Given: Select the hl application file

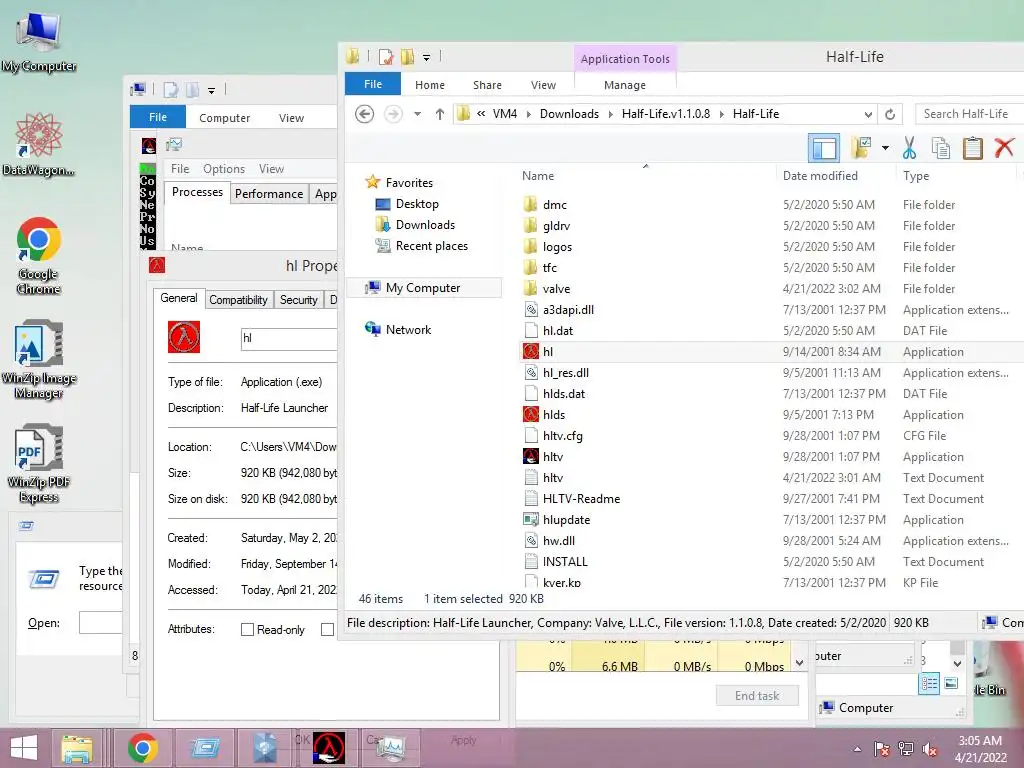Looking at the screenshot, I should tap(547, 351).
